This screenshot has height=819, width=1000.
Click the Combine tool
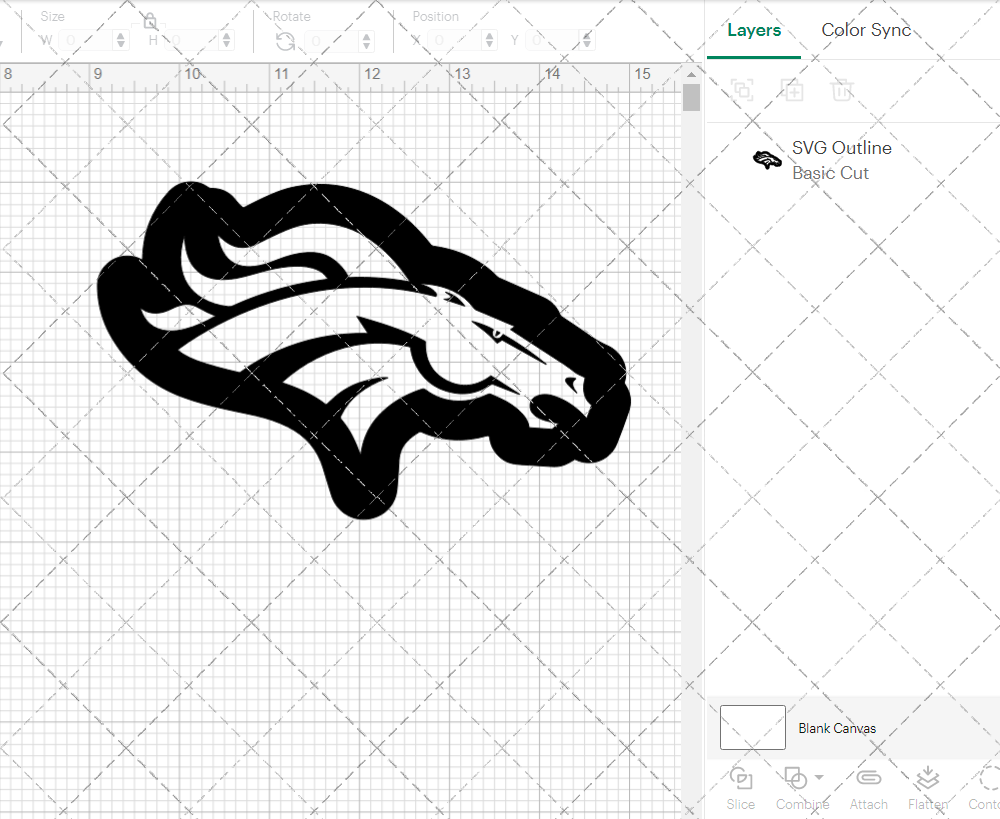pyautogui.click(x=802, y=788)
